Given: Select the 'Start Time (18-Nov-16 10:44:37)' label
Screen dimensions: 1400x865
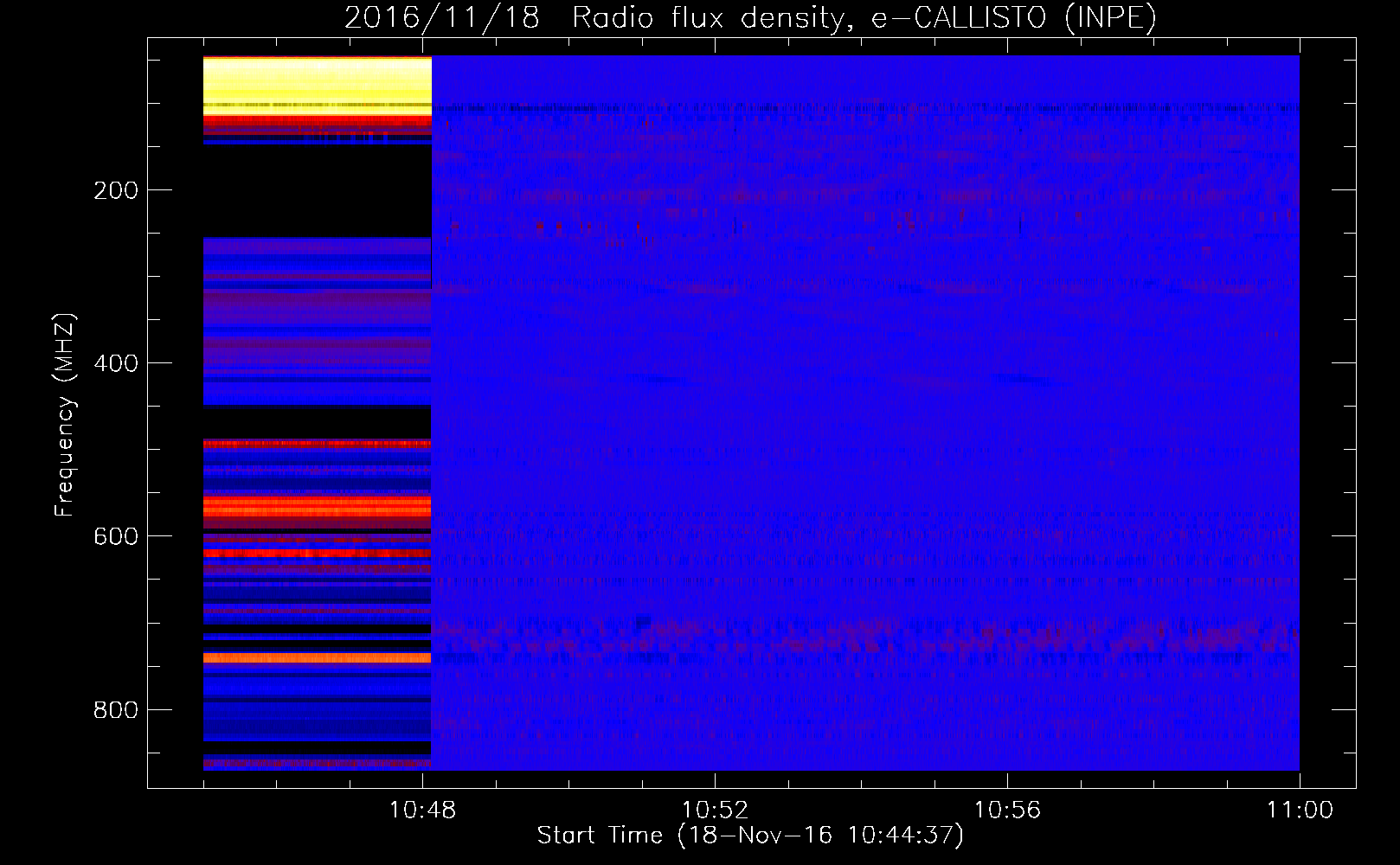Looking at the screenshot, I should (750, 836).
